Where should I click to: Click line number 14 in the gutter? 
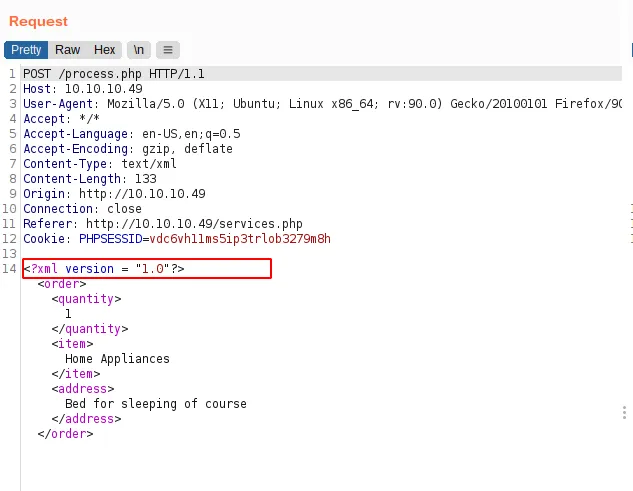(x=10, y=269)
